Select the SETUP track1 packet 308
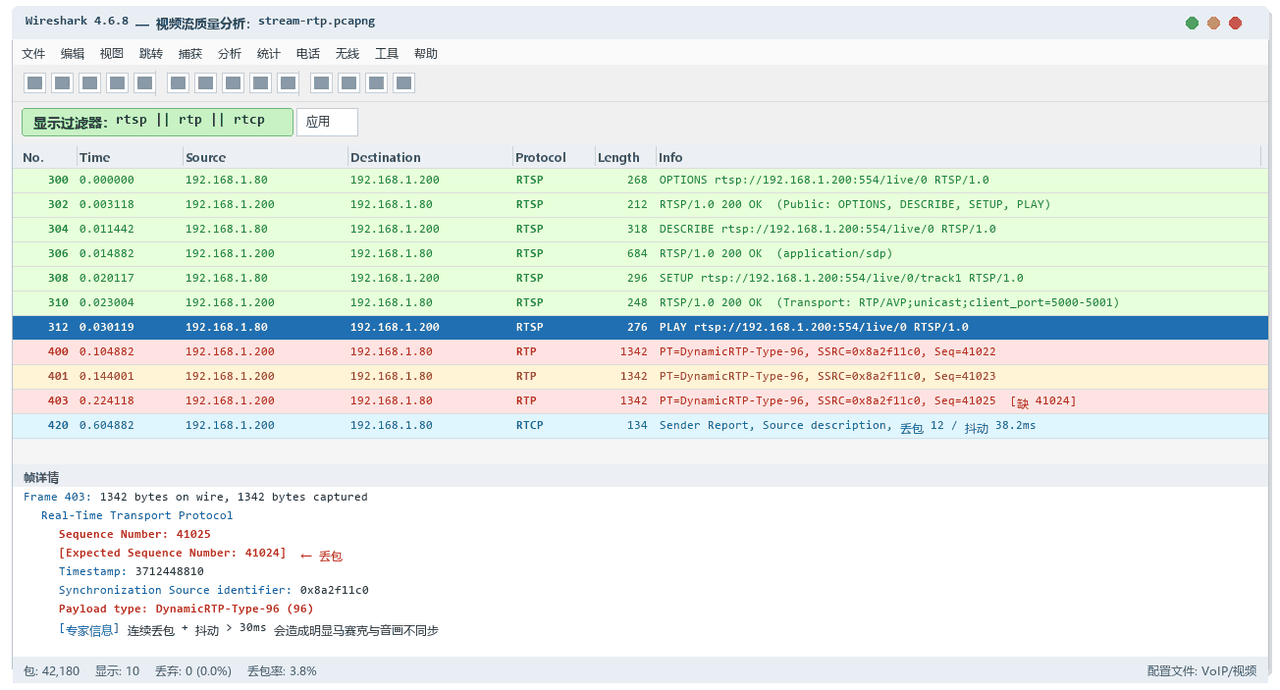Viewport: 1280px width, 690px height. (640, 278)
